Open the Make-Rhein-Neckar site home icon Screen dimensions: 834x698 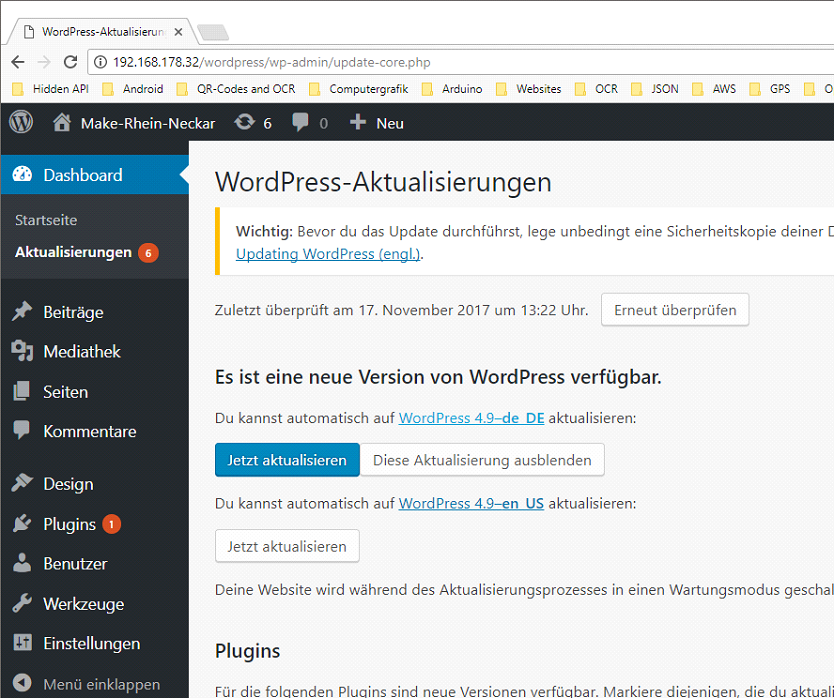click(63, 123)
